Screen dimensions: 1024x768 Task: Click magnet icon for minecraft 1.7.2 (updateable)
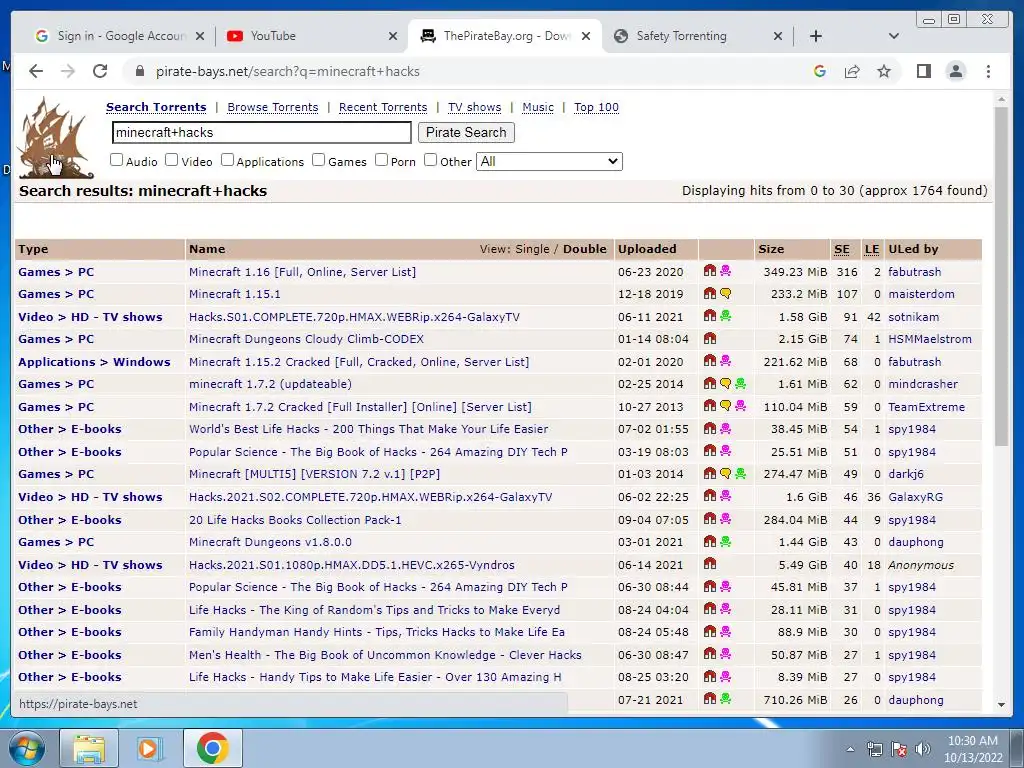tap(709, 383)
